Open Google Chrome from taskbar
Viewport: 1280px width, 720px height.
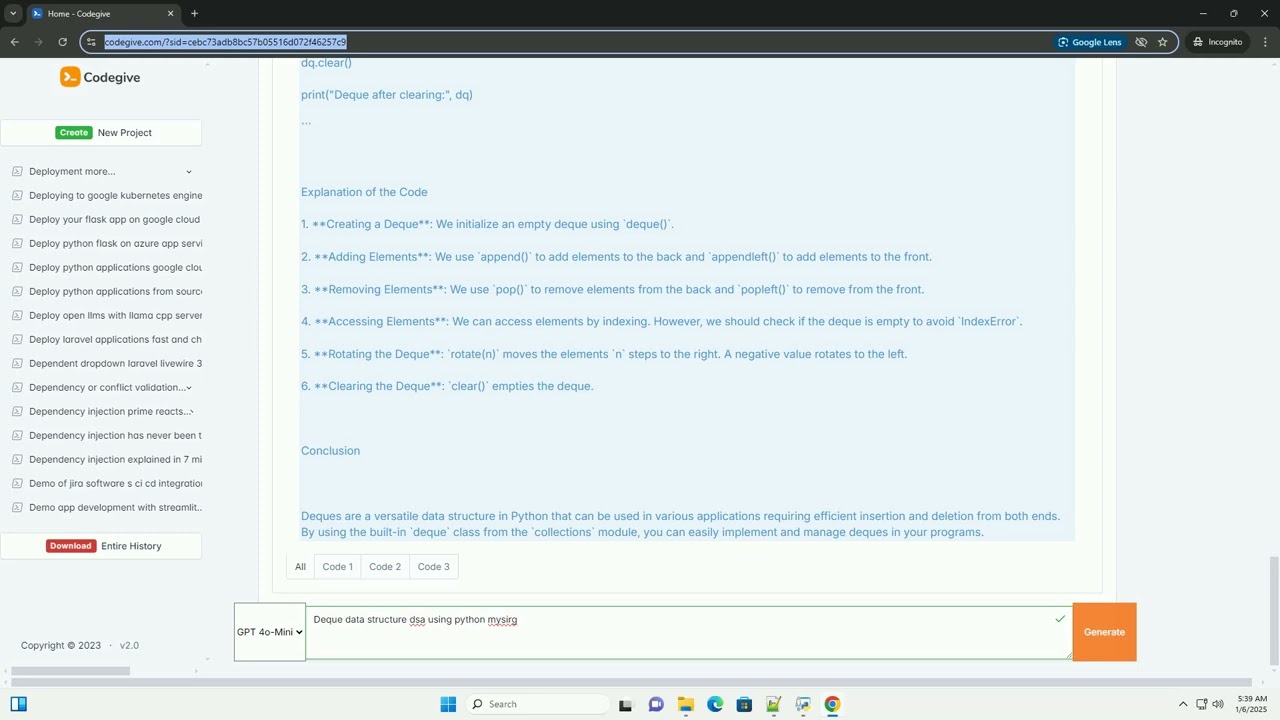coord(832,704)
